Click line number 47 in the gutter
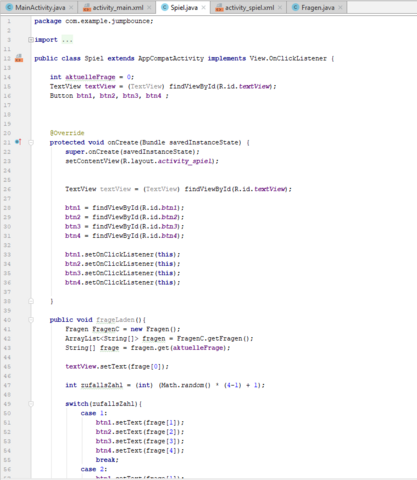417x480 pixels. (x=7, y=385)
